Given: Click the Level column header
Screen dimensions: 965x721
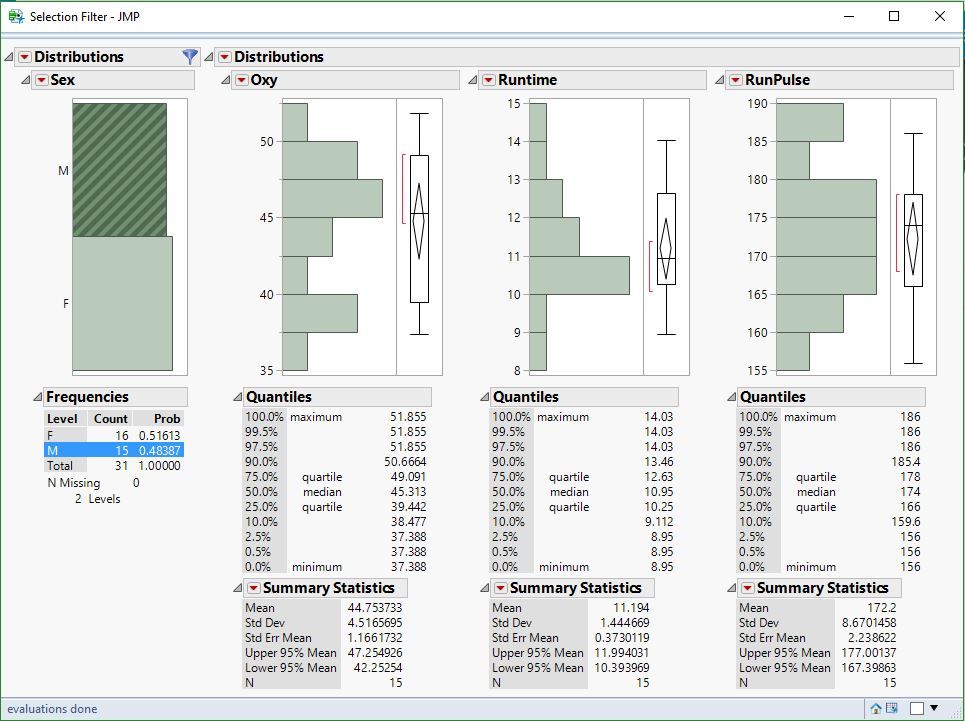Looking at the screenshot, I should 62,419.
